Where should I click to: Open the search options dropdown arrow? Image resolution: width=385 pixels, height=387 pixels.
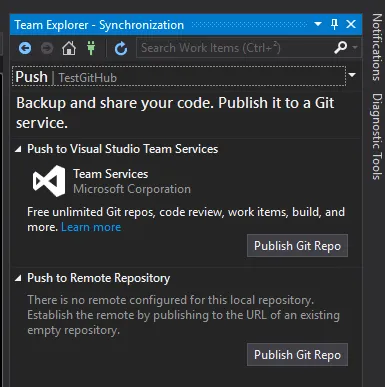coord(355,48)
